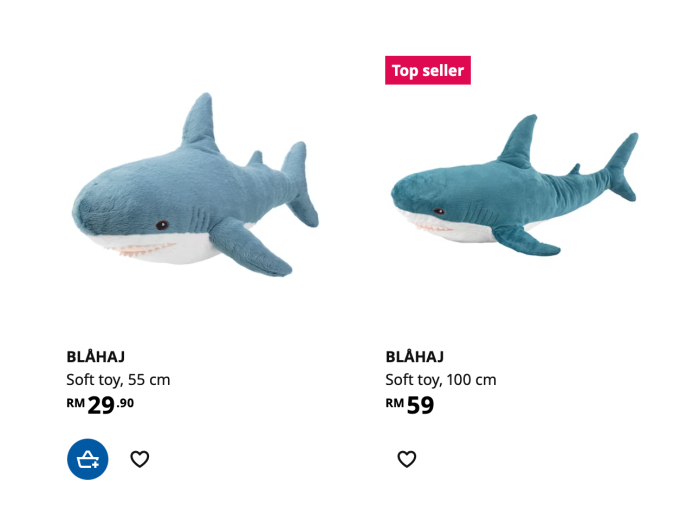The image size is (700, 514).
Task: Select the "Soft toy, 55 cm" description
Action: point(118,380)
